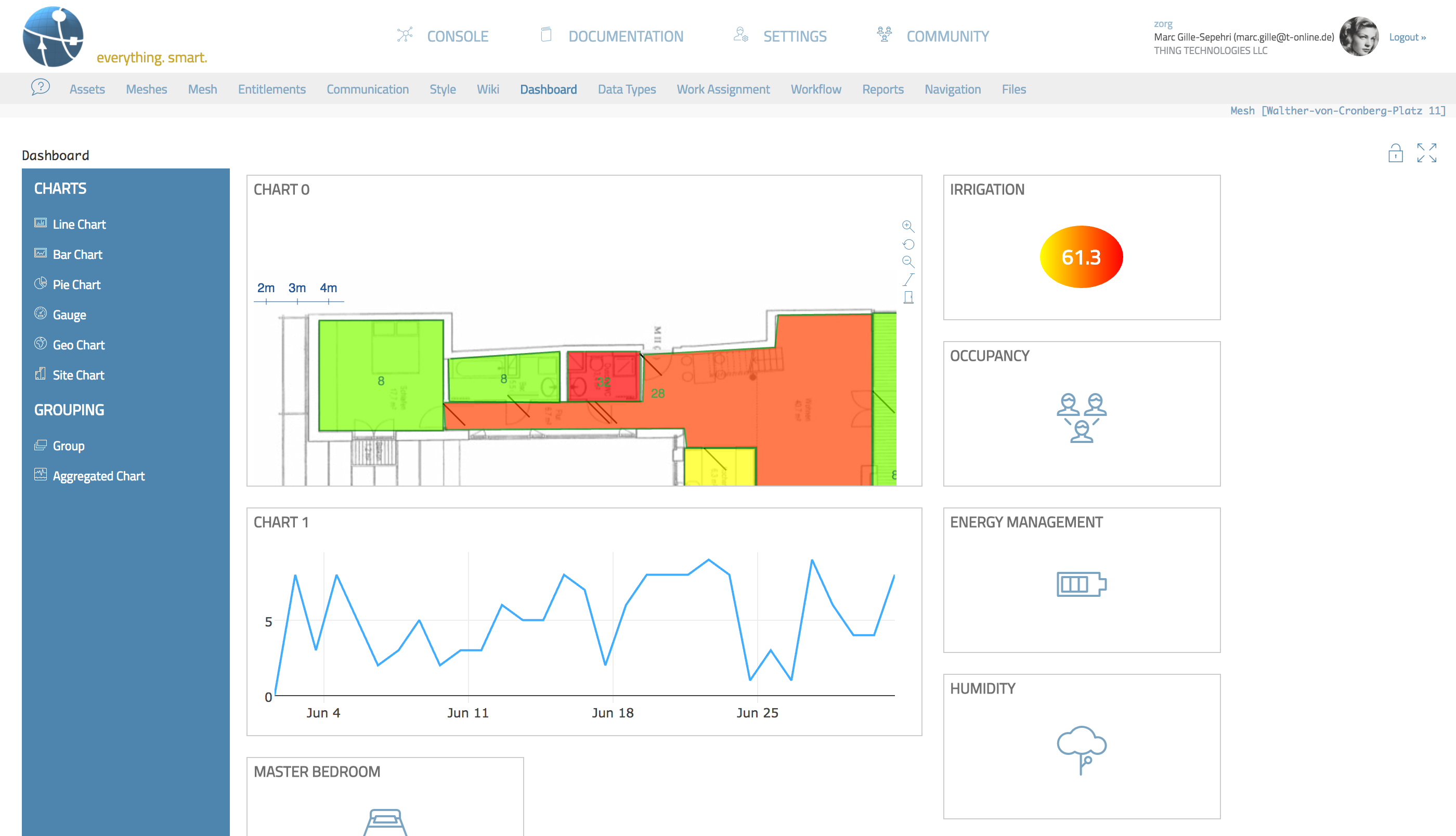Screen dimensions: 1456x836
Task: Open the SETTINGS menu
Action: (x=794, y=36)
